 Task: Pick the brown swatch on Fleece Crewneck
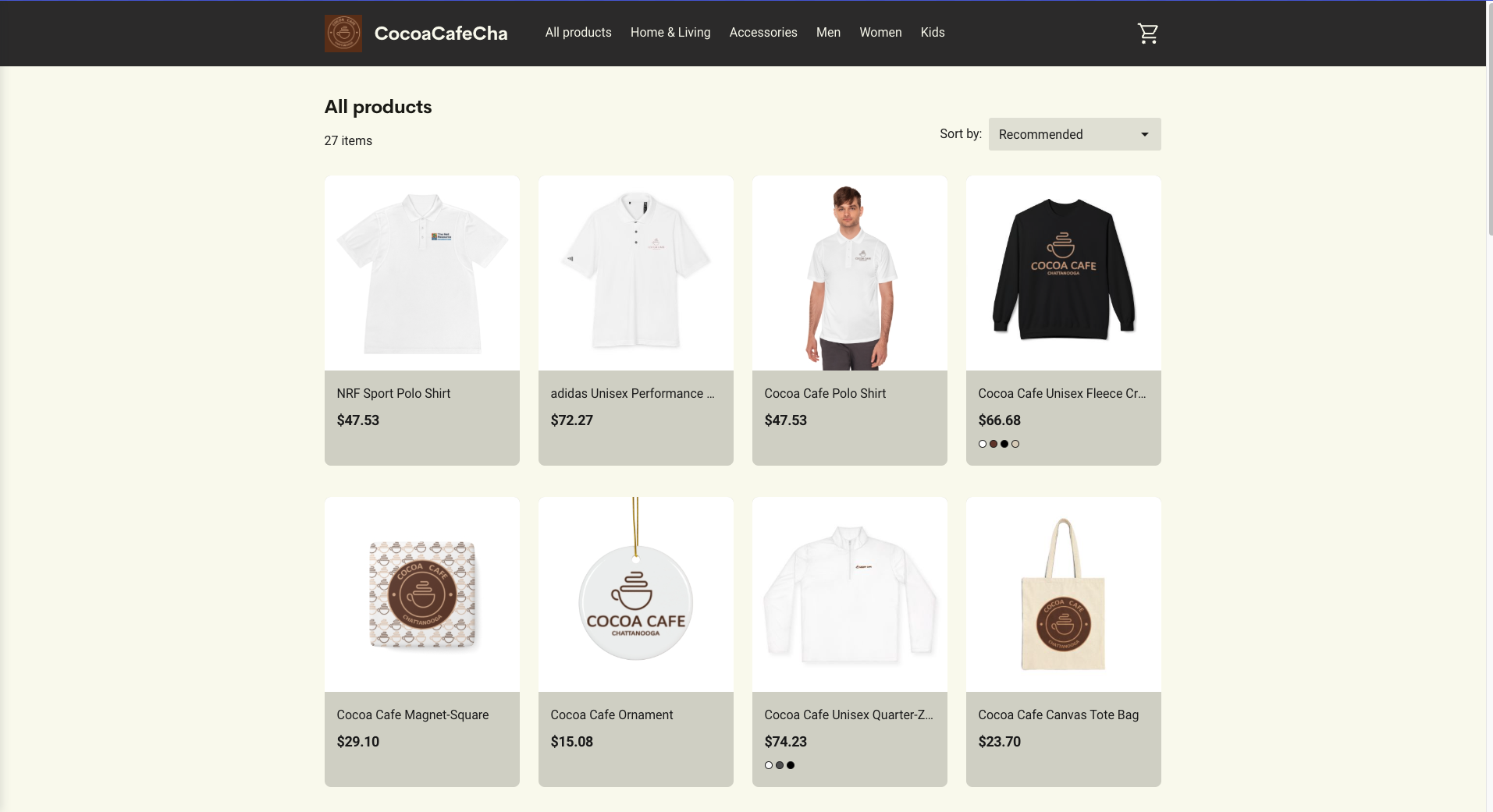[x=994, y=444]
